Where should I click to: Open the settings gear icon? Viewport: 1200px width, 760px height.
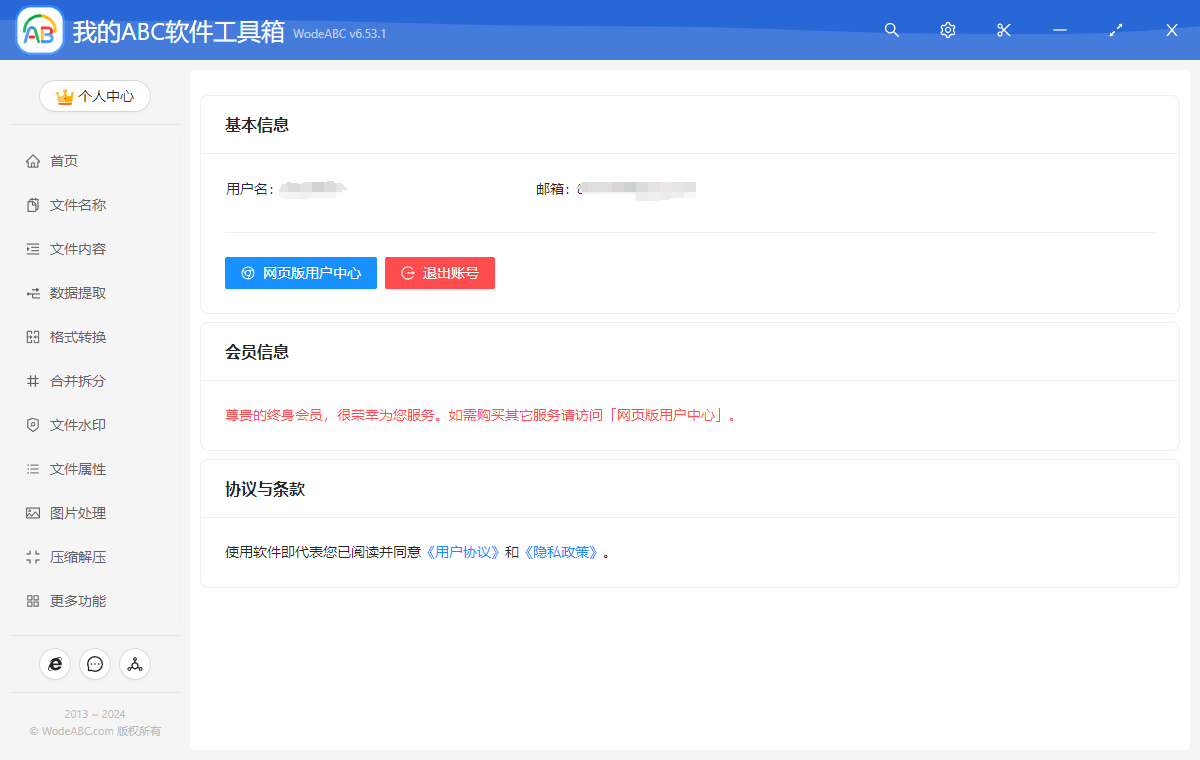tap(947, 30)
